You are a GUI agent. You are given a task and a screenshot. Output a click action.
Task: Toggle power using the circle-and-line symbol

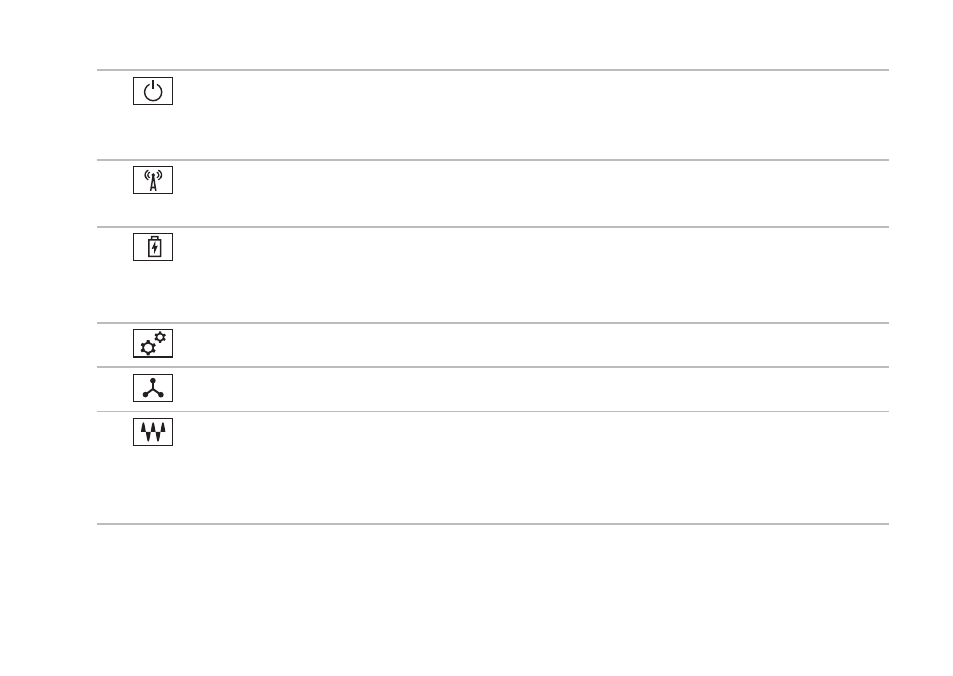(x=153, y=91)
